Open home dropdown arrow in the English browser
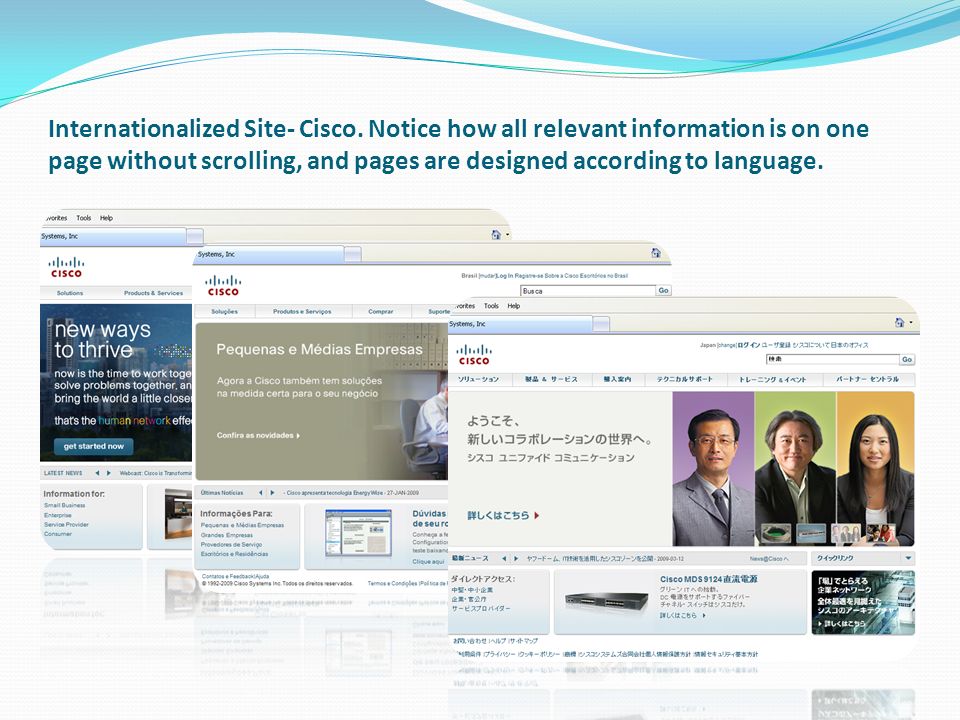The image size is (960, 720). click(x=508, y=235)
